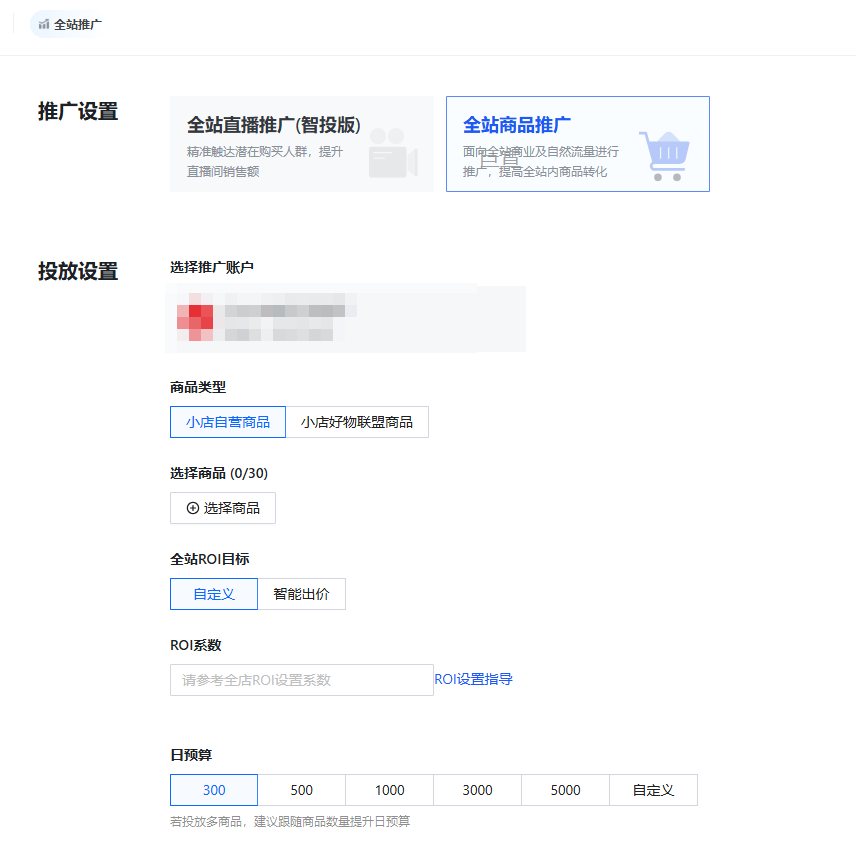Click the camera icon on 全站直播推广

click(x=393, y=153)
